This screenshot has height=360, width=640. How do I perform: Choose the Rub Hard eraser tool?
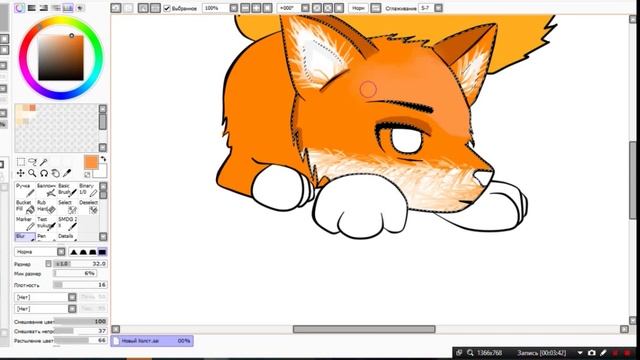46,207
